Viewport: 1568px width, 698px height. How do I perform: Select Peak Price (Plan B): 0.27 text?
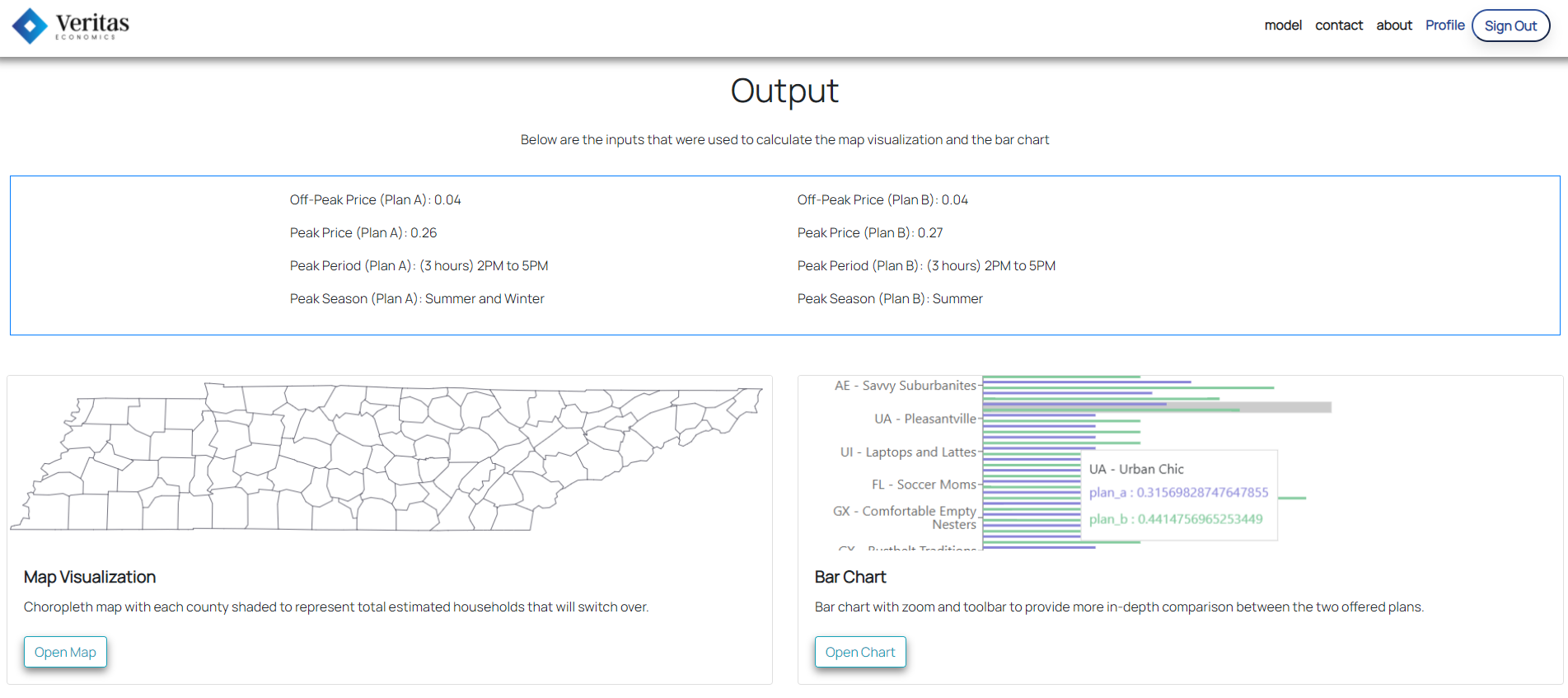point(870,232)
